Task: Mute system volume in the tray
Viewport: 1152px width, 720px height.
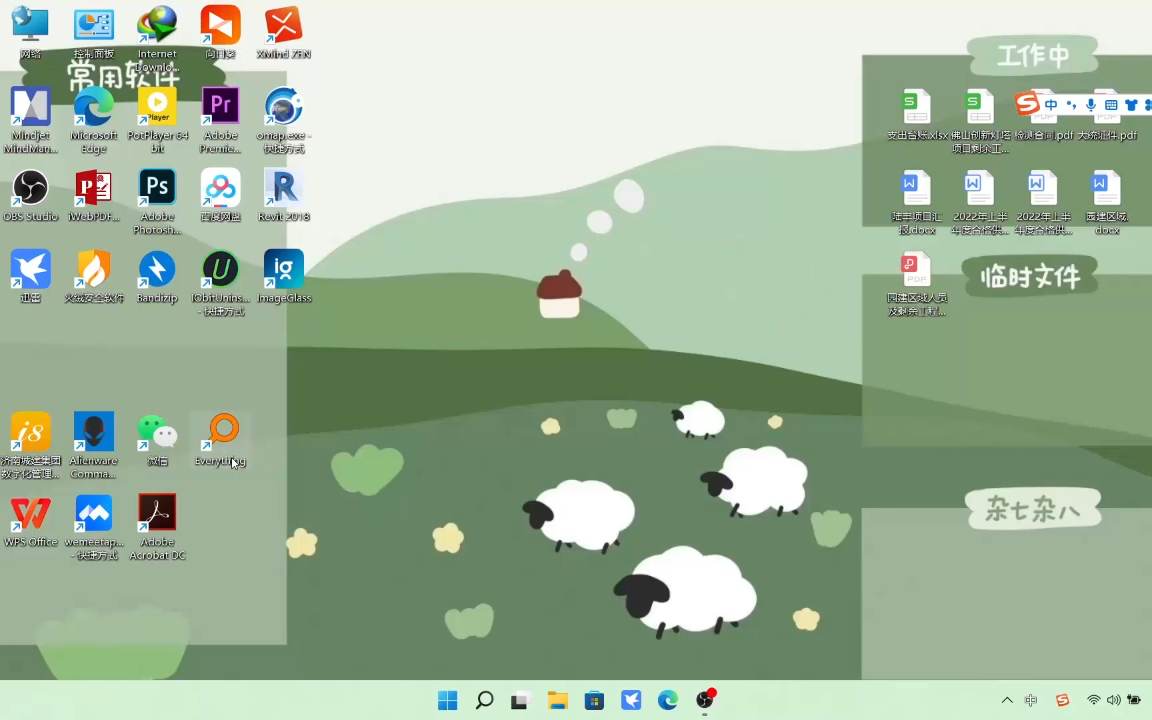Action: point(1113,700)
